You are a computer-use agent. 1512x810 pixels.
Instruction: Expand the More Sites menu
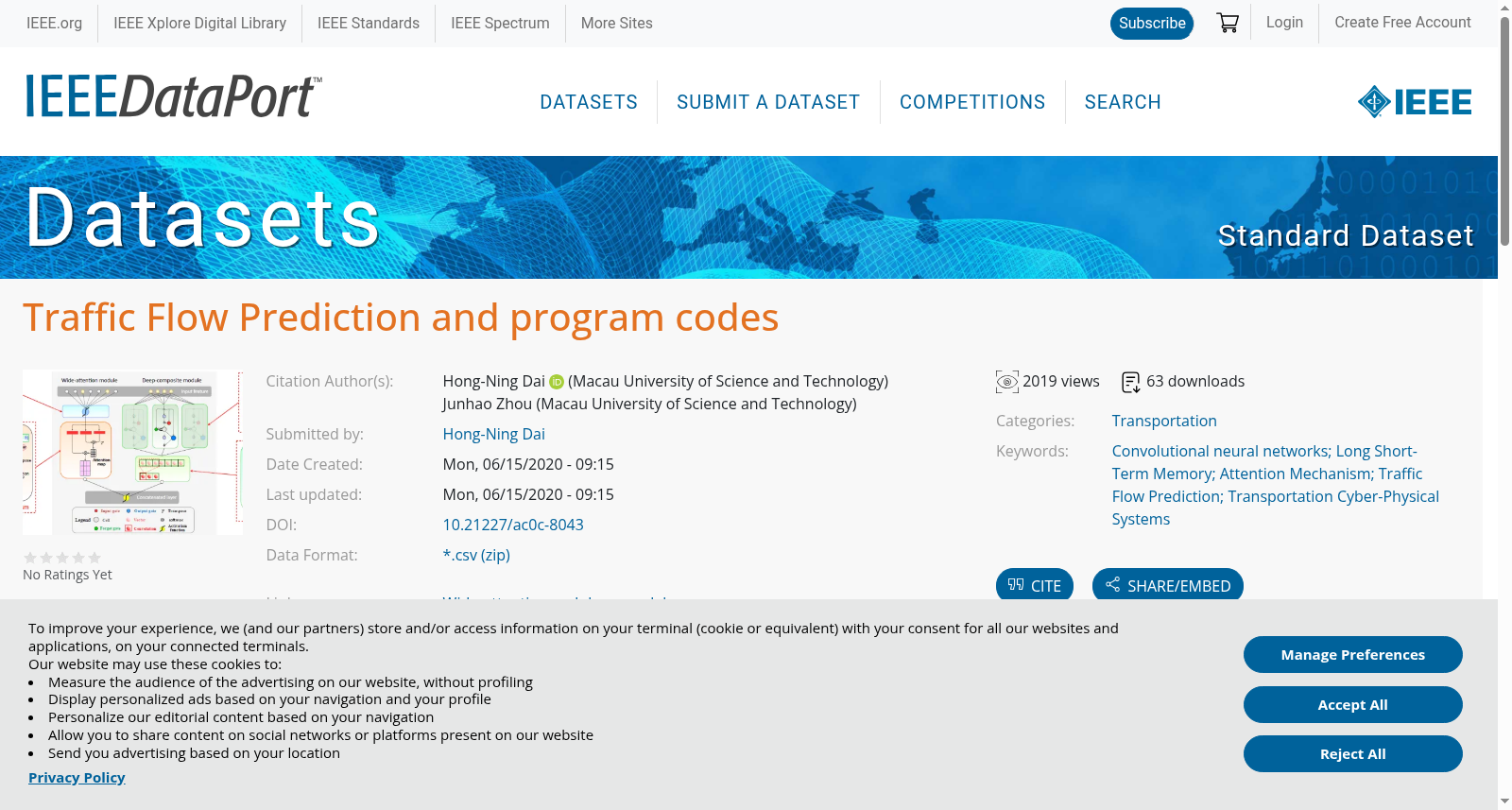pyautogui.click(x=616, y=23)
